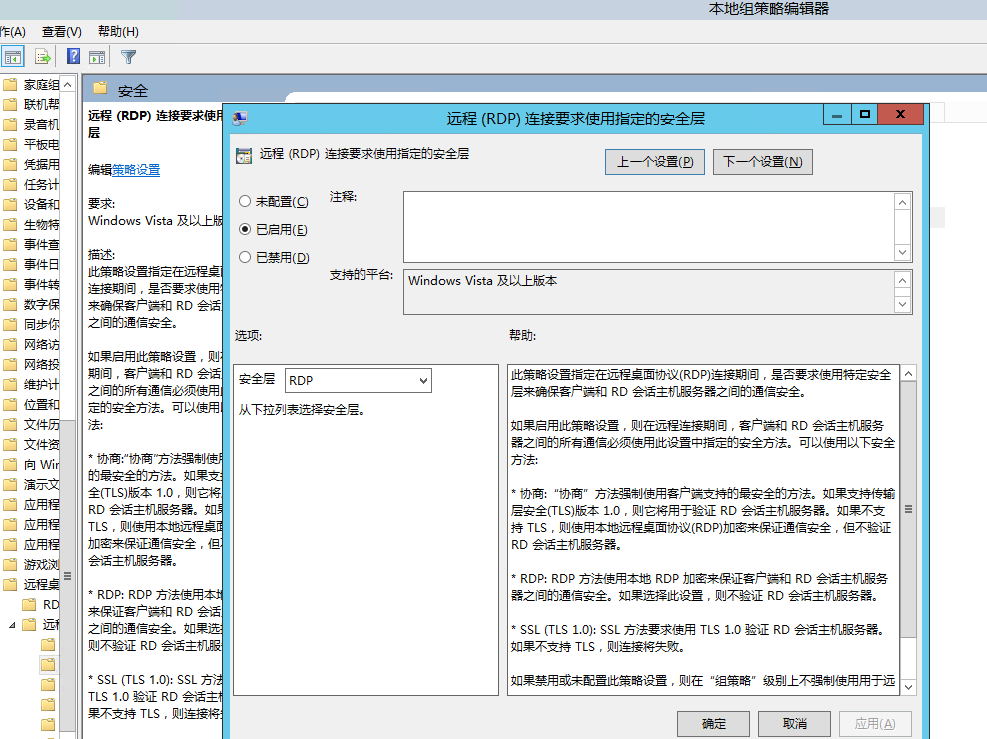987x739 pixels.
Task: Click the help text scrollbar thumb
Action: click(908, 509)
